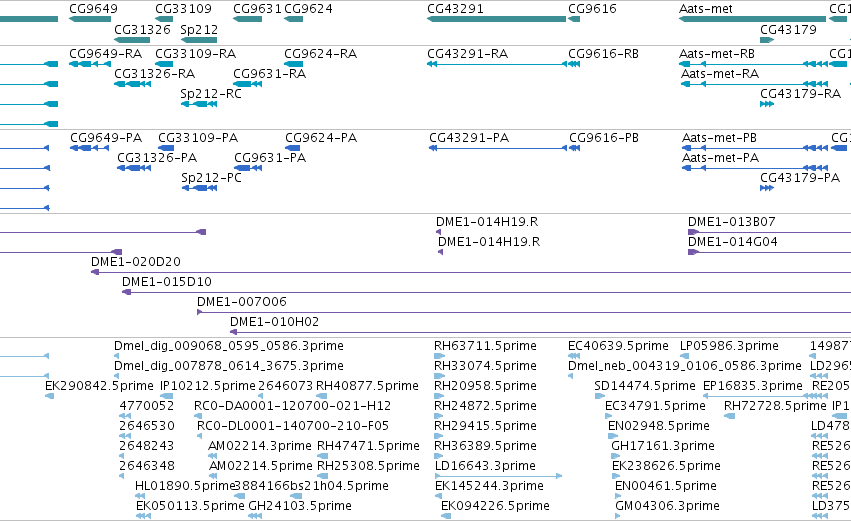Viewport: 851px width, 521px height.
Task: Click the DME1-014G04 clone label
Action: [x=733, y=242]
